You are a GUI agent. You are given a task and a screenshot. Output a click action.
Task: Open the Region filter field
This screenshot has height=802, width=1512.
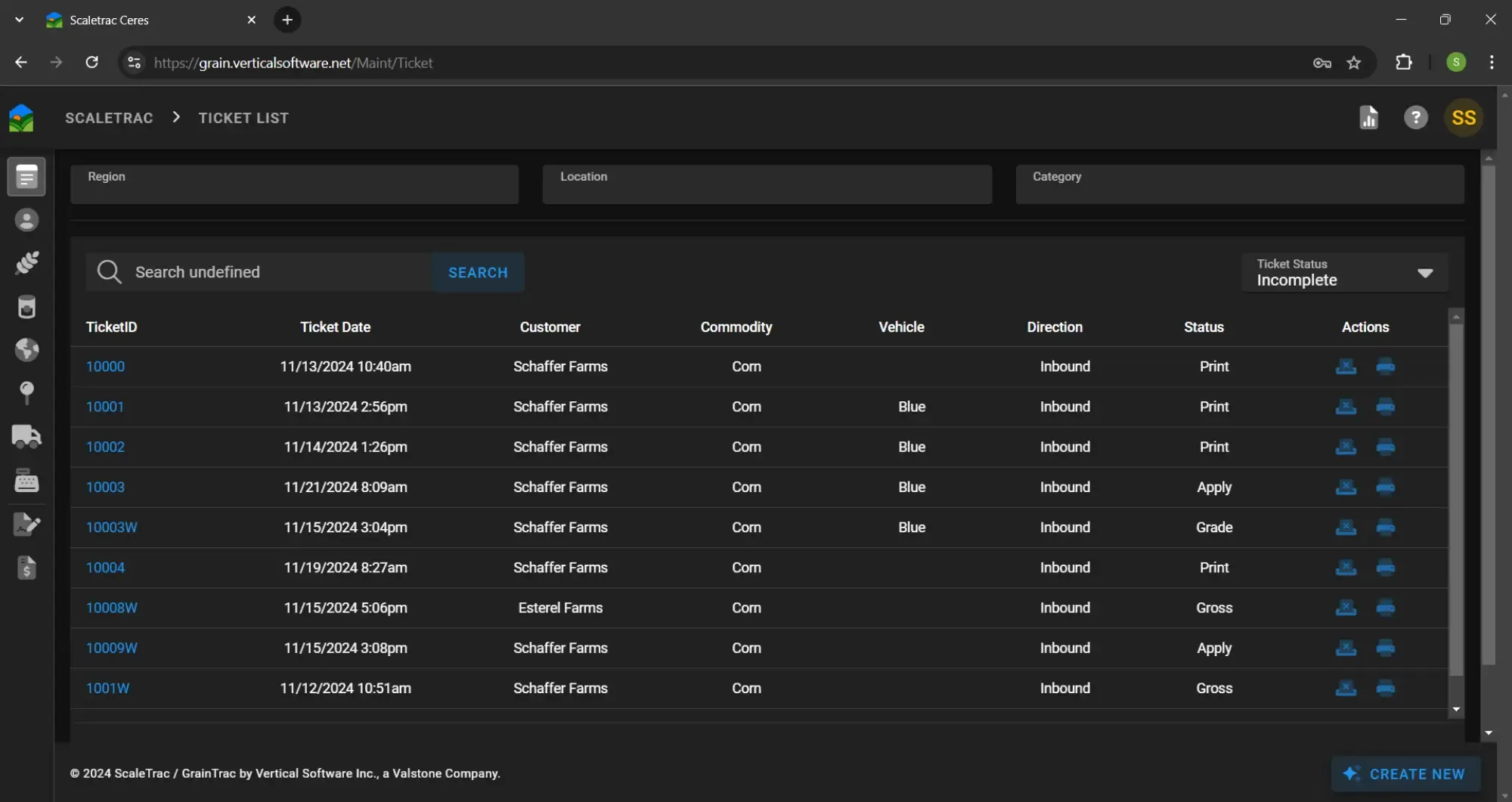[295, 184]
